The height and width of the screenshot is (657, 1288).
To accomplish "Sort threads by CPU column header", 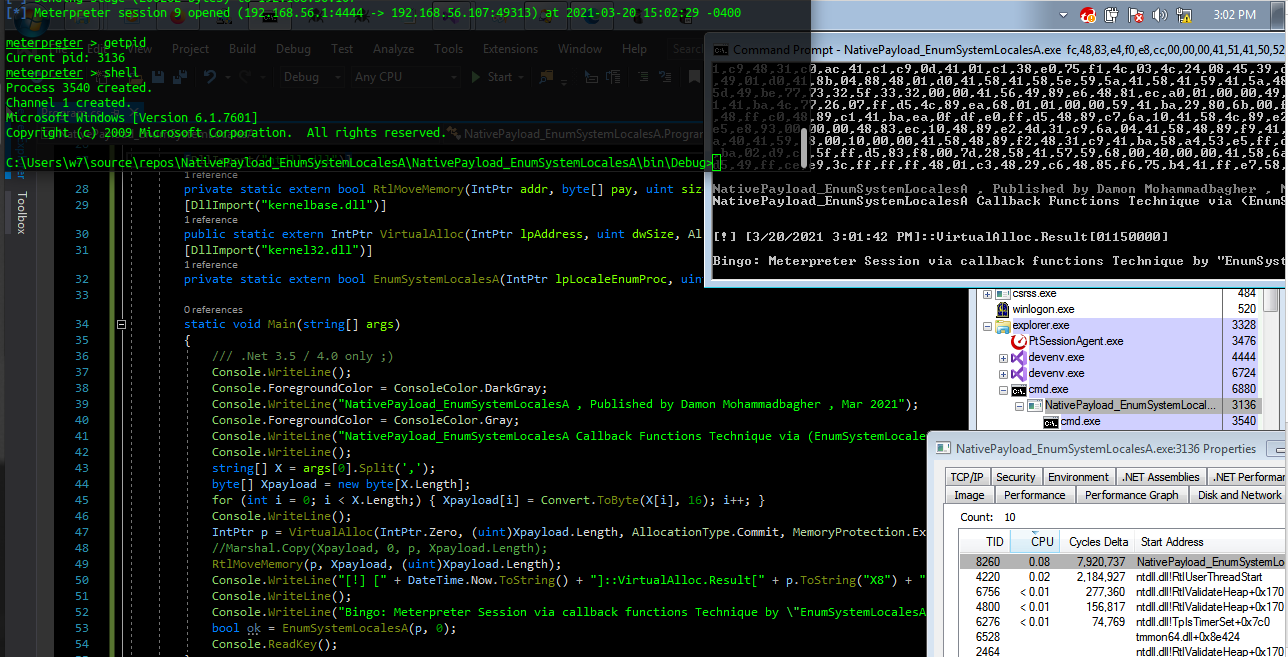I will (1035, 542).
